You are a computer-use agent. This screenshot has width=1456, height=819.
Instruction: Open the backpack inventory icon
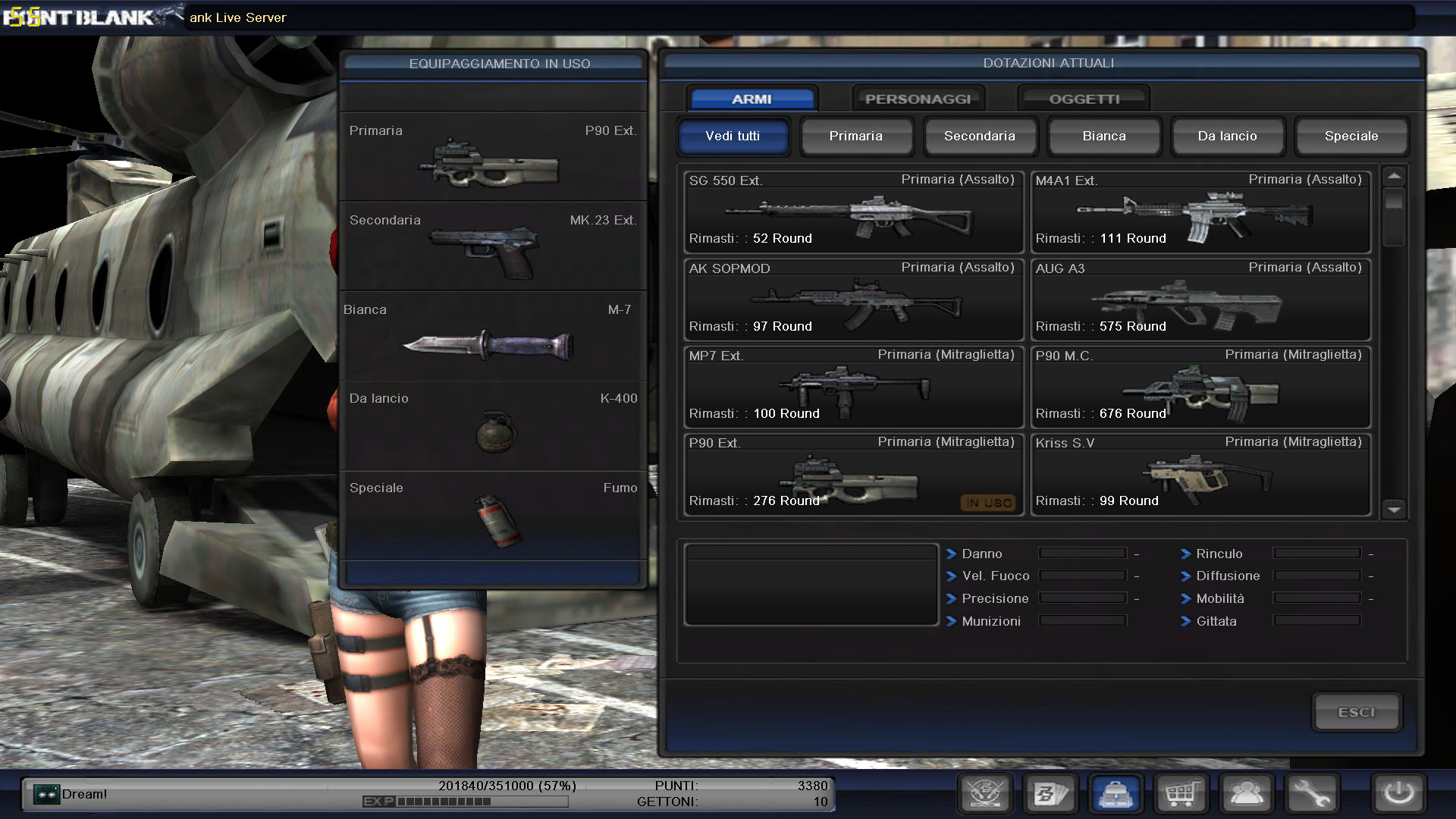coord(1116,794)
